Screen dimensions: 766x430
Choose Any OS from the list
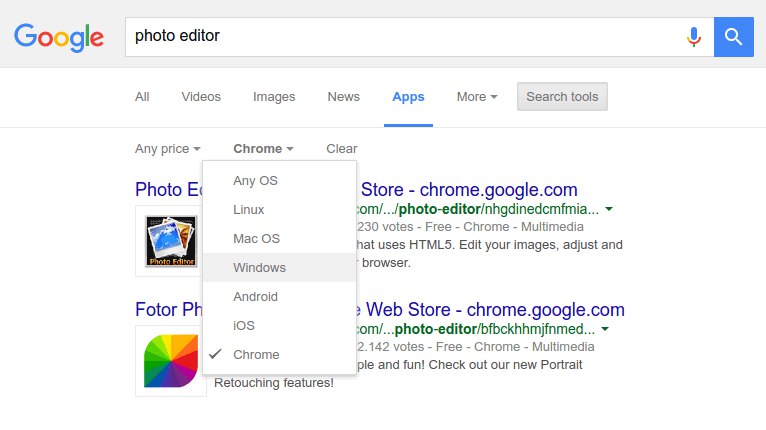tap(279, 180)
